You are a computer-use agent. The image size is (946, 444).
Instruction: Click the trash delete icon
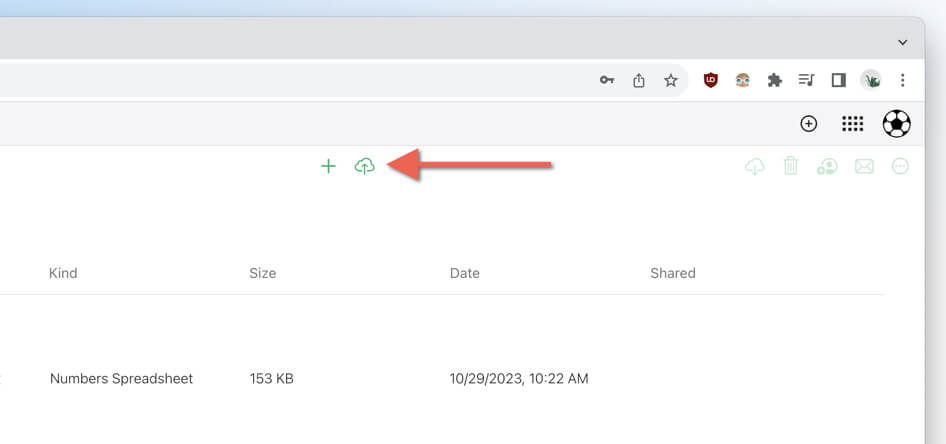click(791, 166)
